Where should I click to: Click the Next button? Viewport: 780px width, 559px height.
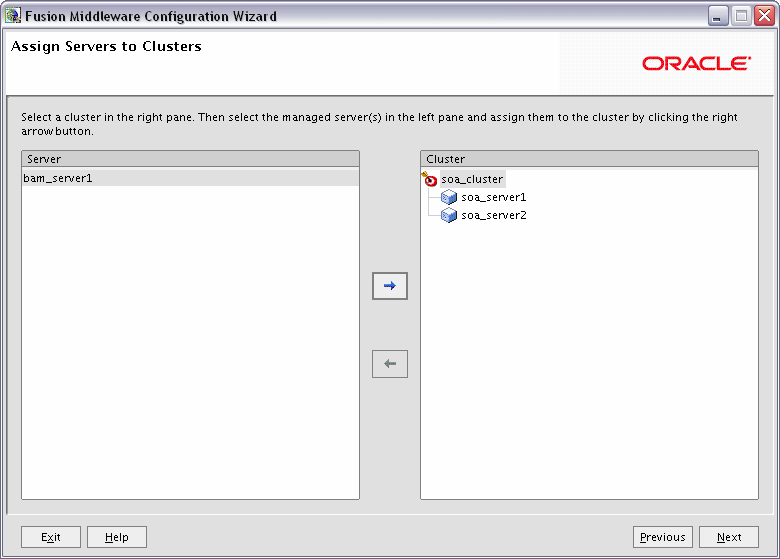point(729,537)
